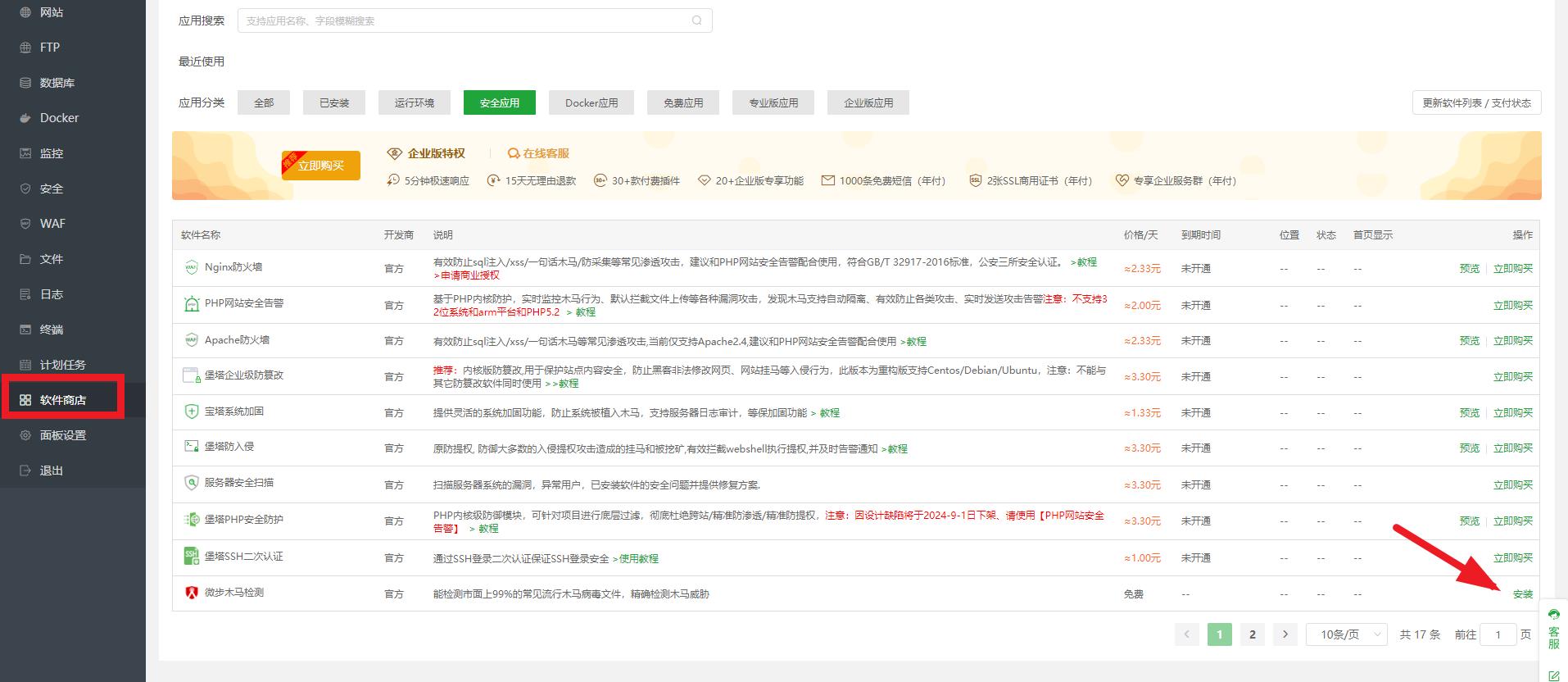The image size is (1568, 682).
Task: Click the 堡塔防入侵 app icon
Action: [191, 447]
